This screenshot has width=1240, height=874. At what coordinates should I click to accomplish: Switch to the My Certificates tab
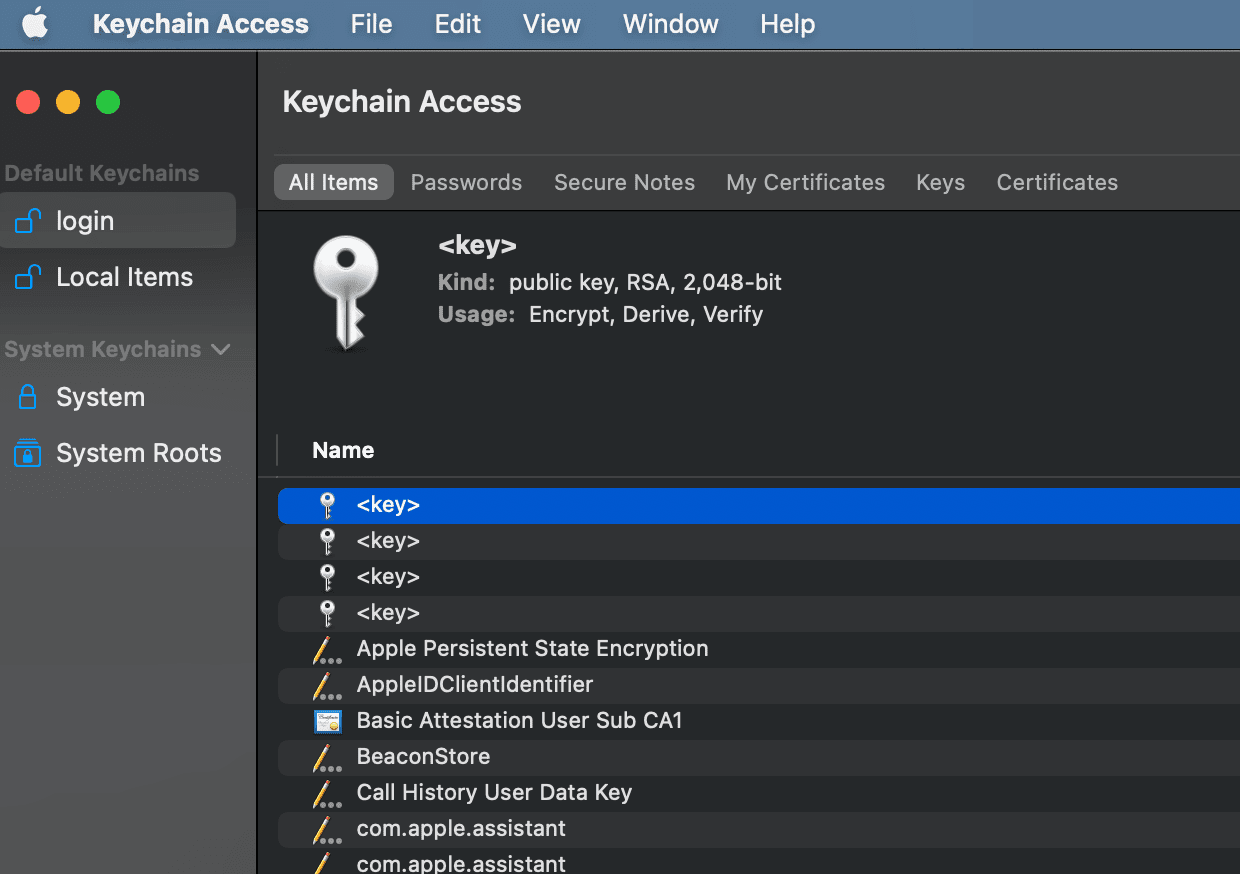click(805, 182)
